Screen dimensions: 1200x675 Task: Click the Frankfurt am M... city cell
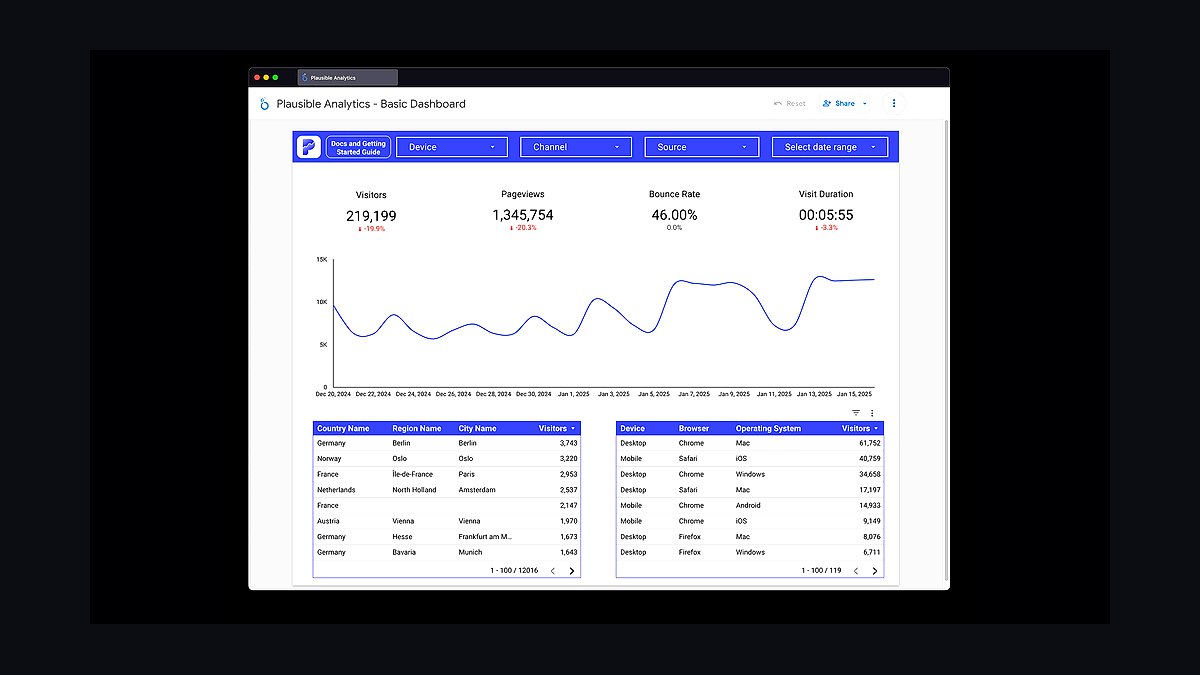pyautogui.click(x=486, y=537)
